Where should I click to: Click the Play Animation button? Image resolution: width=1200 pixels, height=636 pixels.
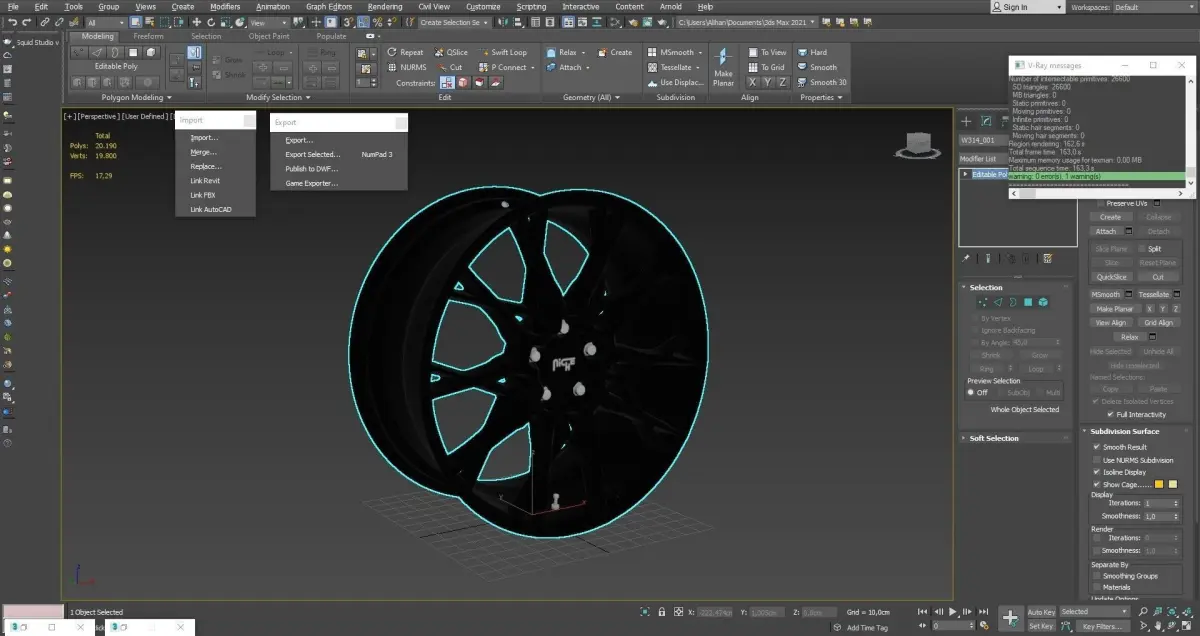point(953,611)
